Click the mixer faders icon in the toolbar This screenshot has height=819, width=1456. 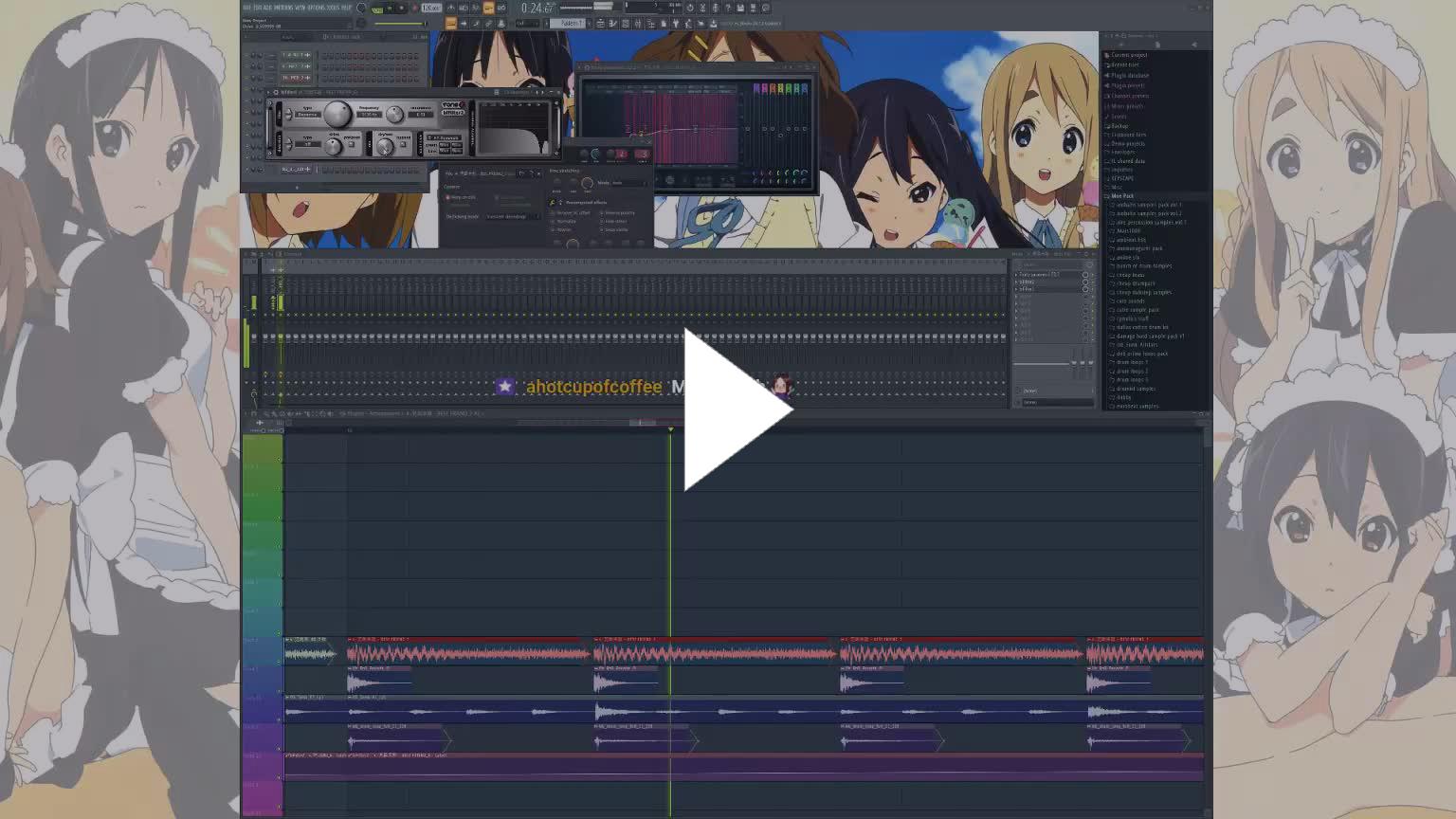tap(639, 23)
